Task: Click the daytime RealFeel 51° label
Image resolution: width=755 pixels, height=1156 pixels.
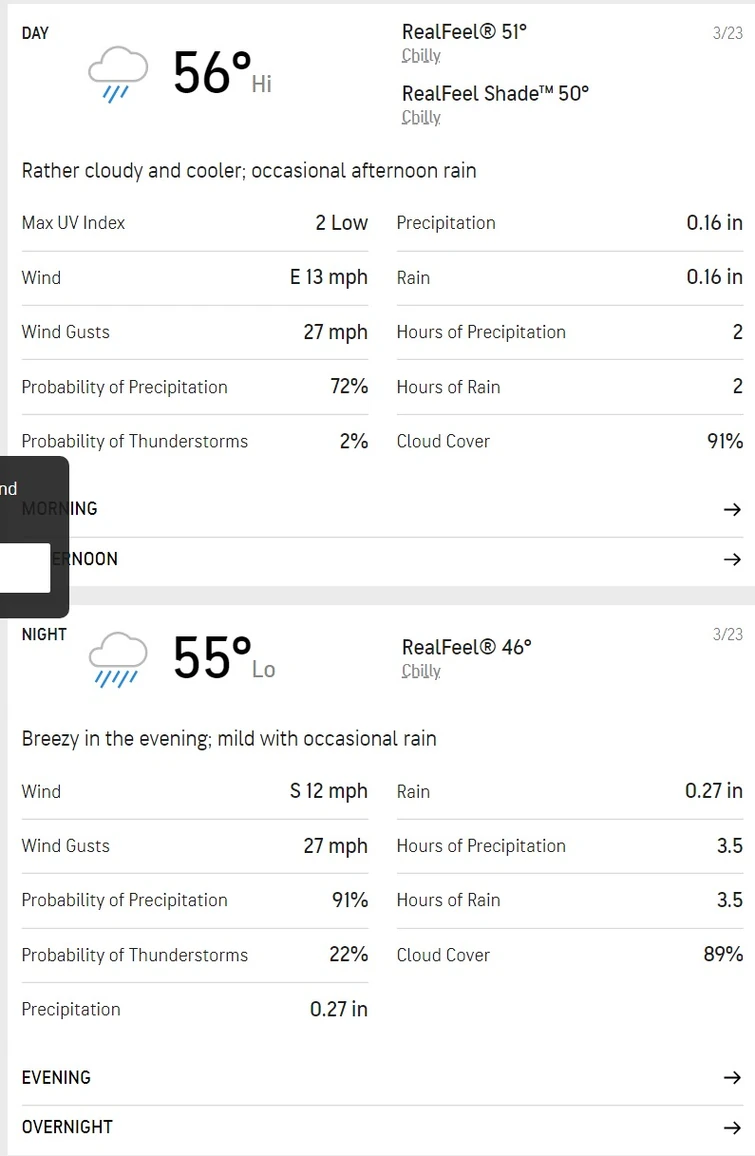Action: click(x=464, y=32)
